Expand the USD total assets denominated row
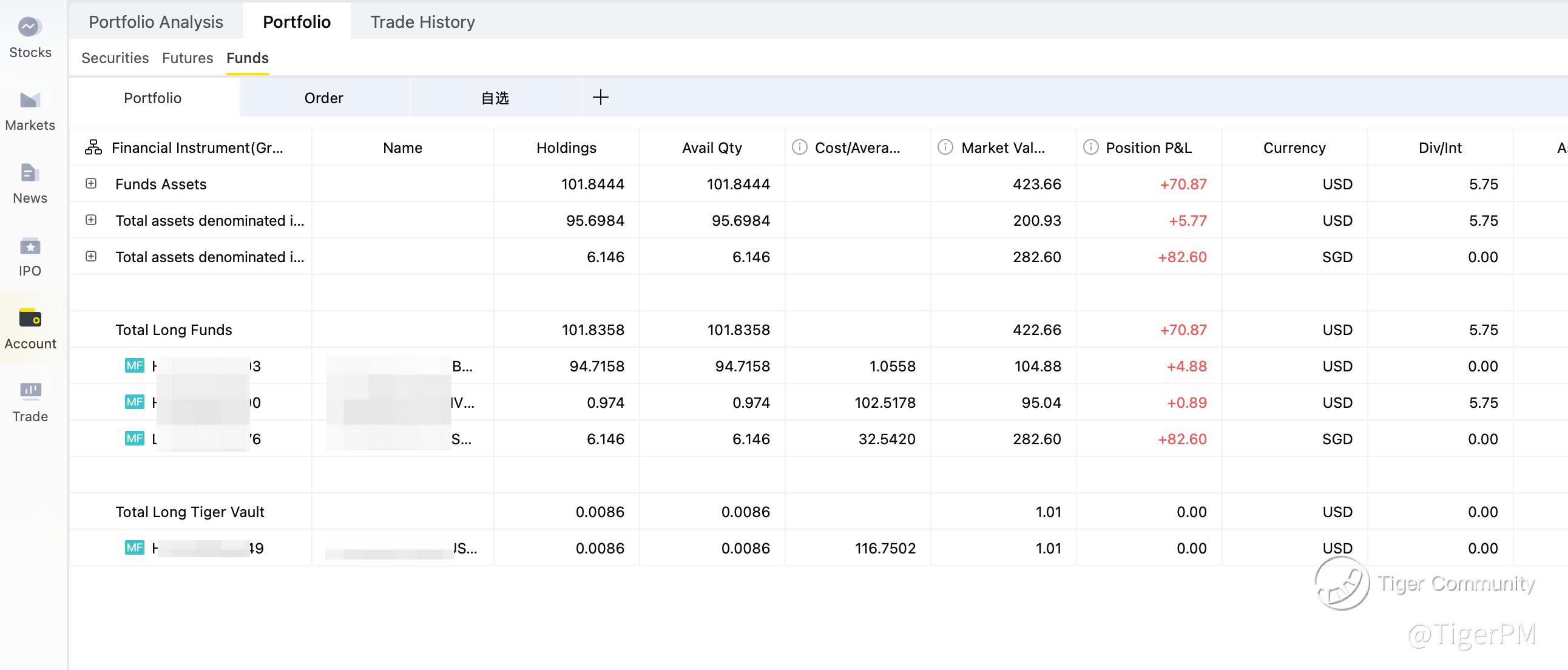Viewport: 1568px width, 670px height. pos(91,220)
